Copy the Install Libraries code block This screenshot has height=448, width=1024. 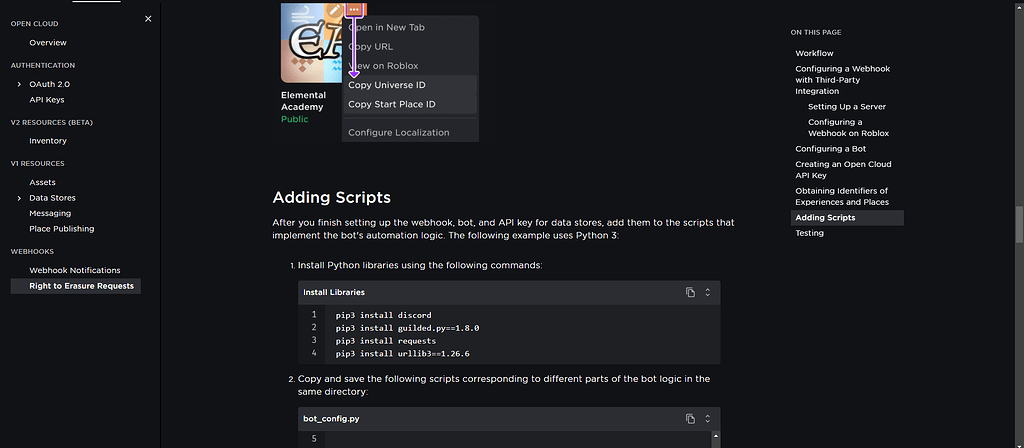(x=690, y=292)
